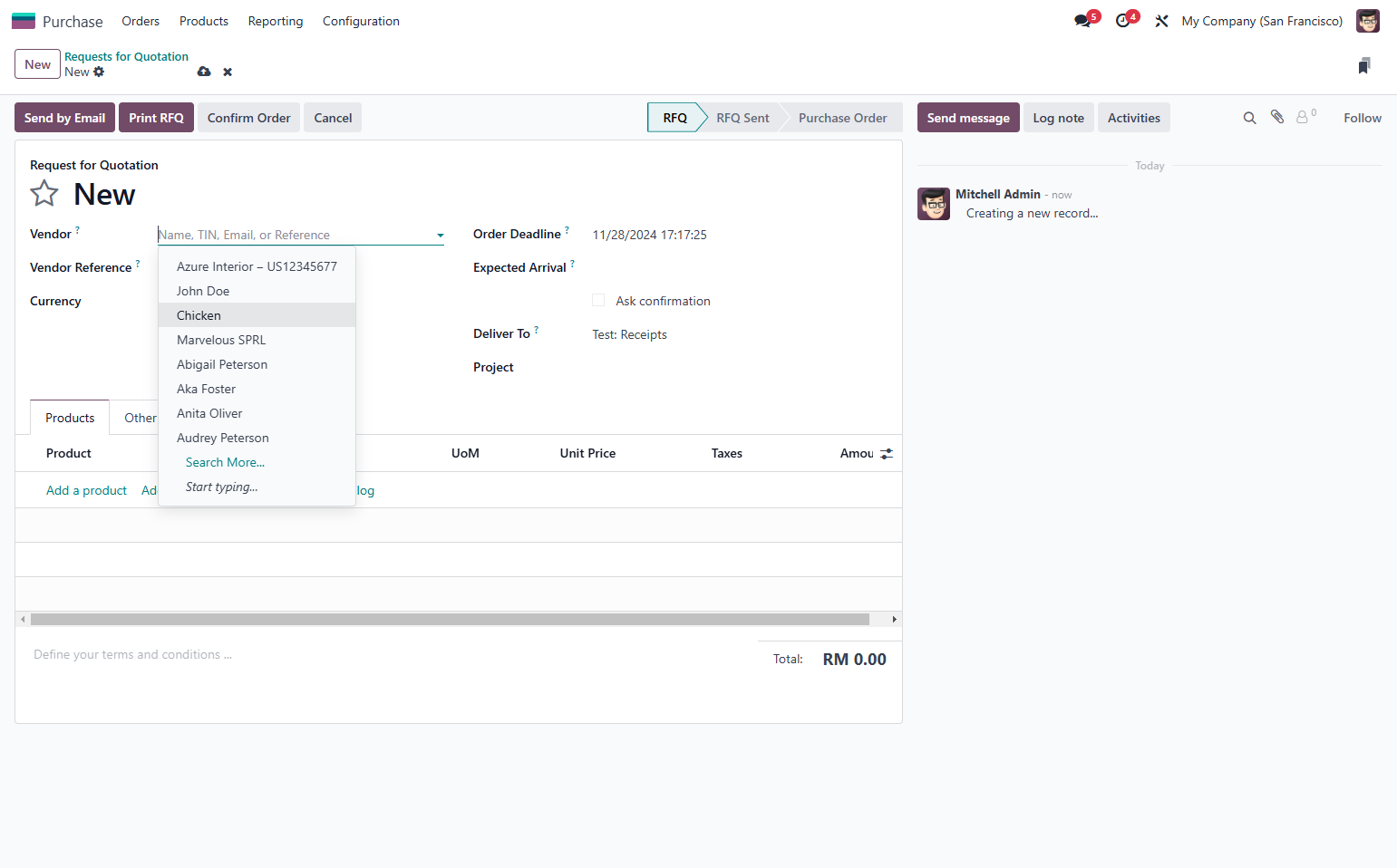Click Log note in chatter
Image resolution: width=1397 pixels, height=868 pixels.
1058,118
